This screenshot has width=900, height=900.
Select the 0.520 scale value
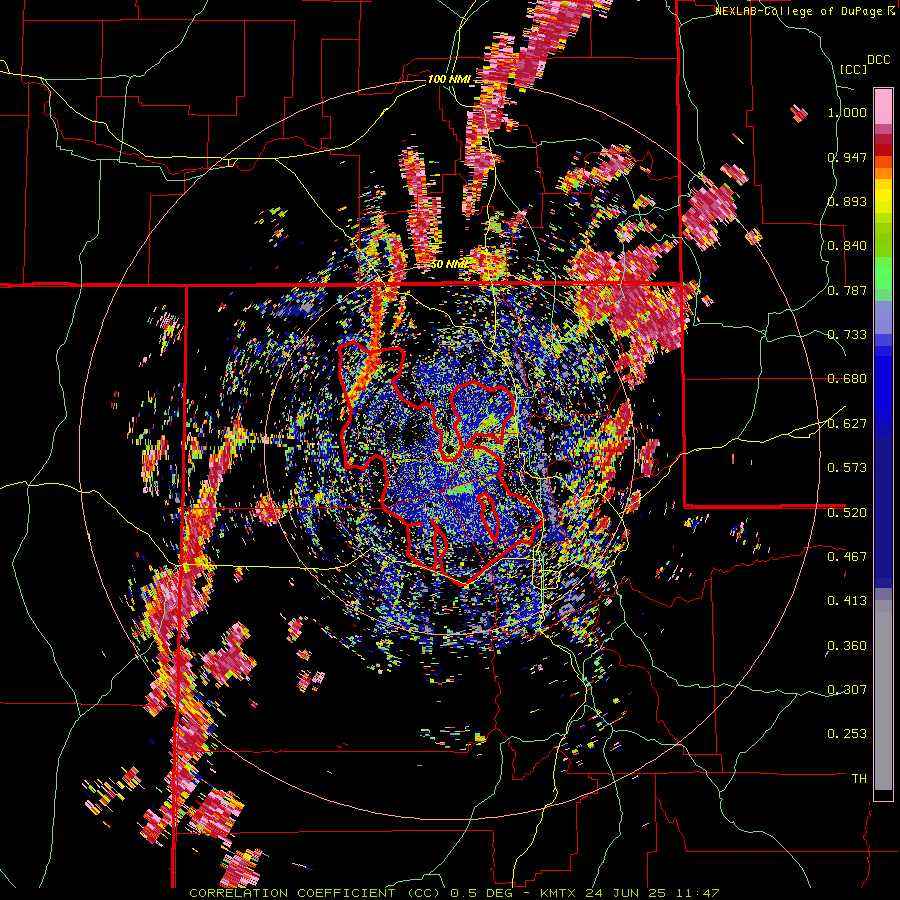click(x=847, y=512)
